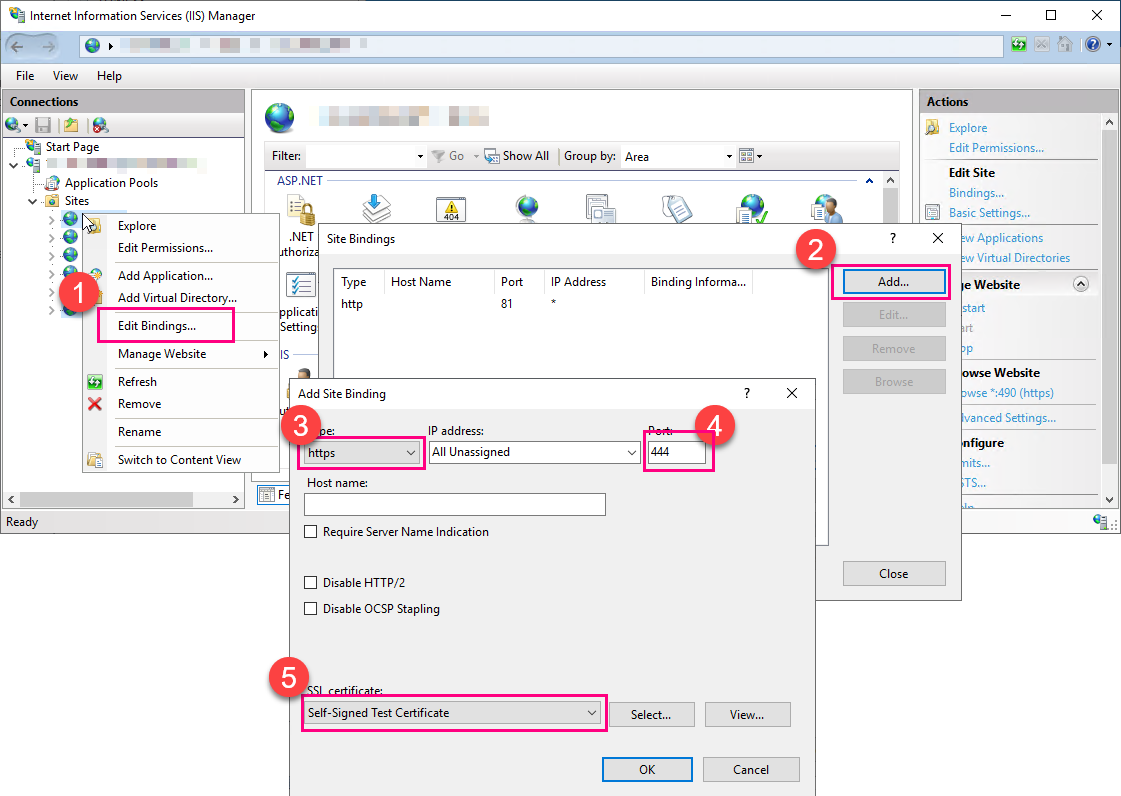
Task: Open the SSL certificate dropdown
Action: click(x=452, y=713)
